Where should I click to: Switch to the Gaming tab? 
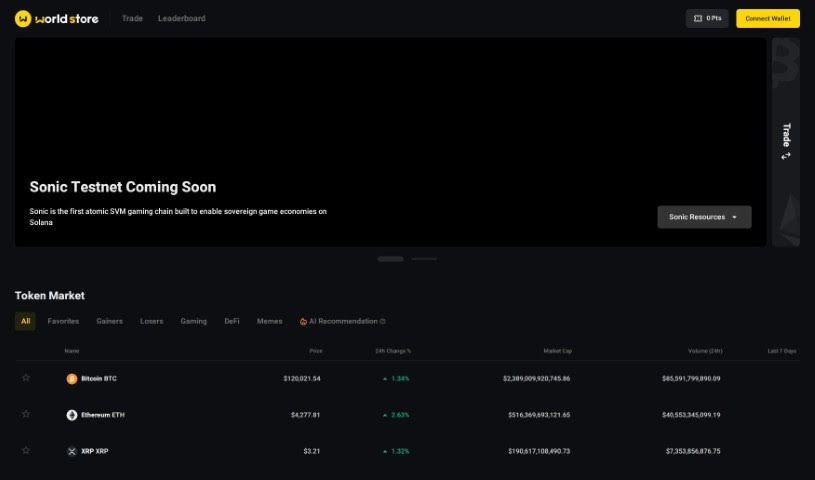(193, 321)
